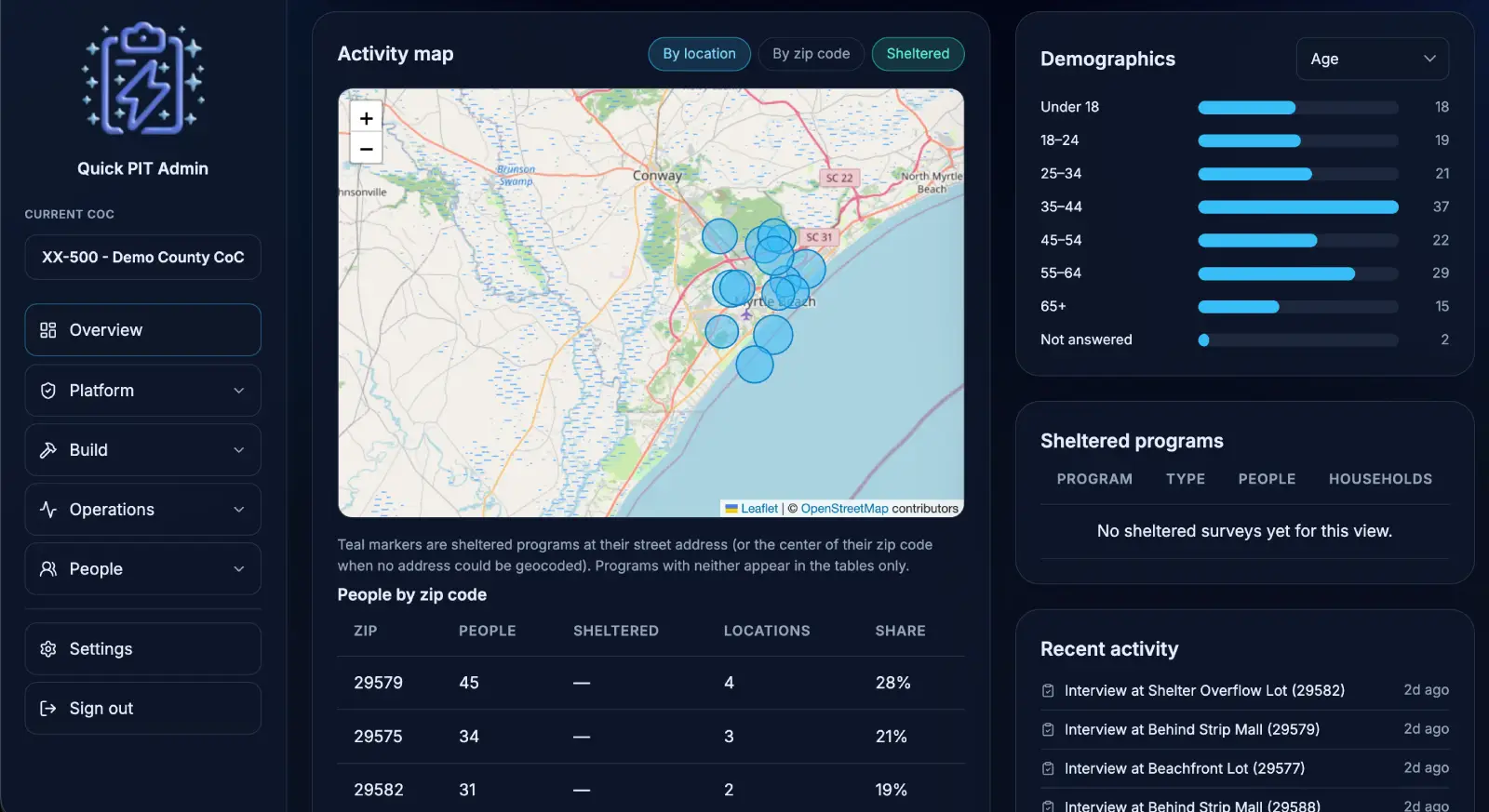Screen dimensions: 1489x812
Task: Click the 19% share value
Action: click(x=891, y=790)
